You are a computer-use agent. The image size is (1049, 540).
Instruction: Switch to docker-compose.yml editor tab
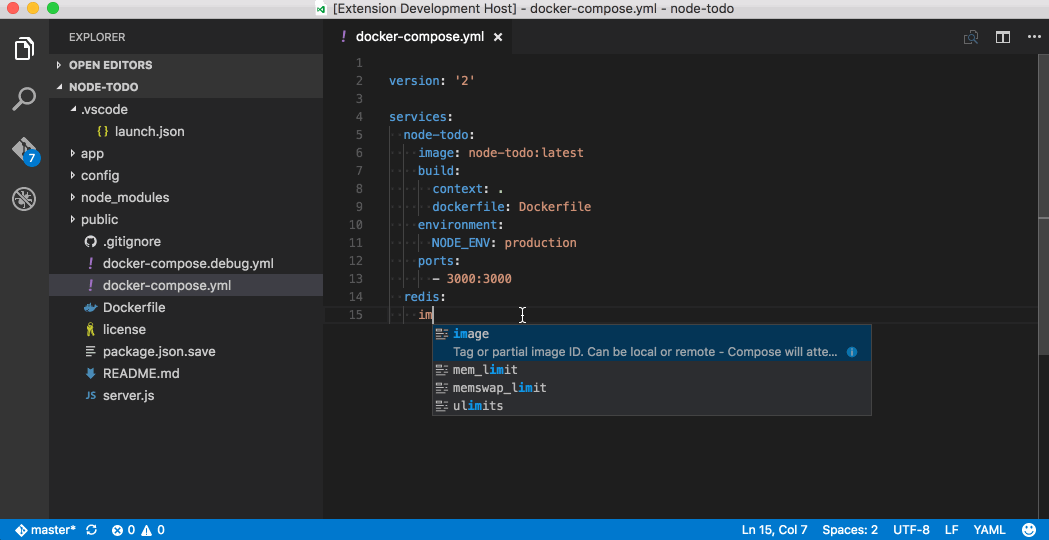tap(419, 37)
